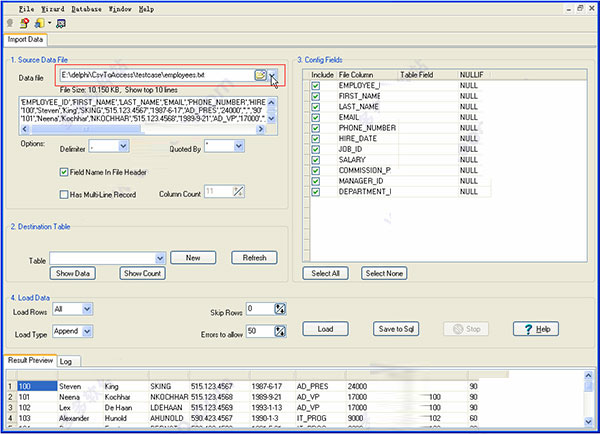This screenshot has width=600, height=434.
Task: Enable Has Multi-Line Record option
Action: point(64,193)
